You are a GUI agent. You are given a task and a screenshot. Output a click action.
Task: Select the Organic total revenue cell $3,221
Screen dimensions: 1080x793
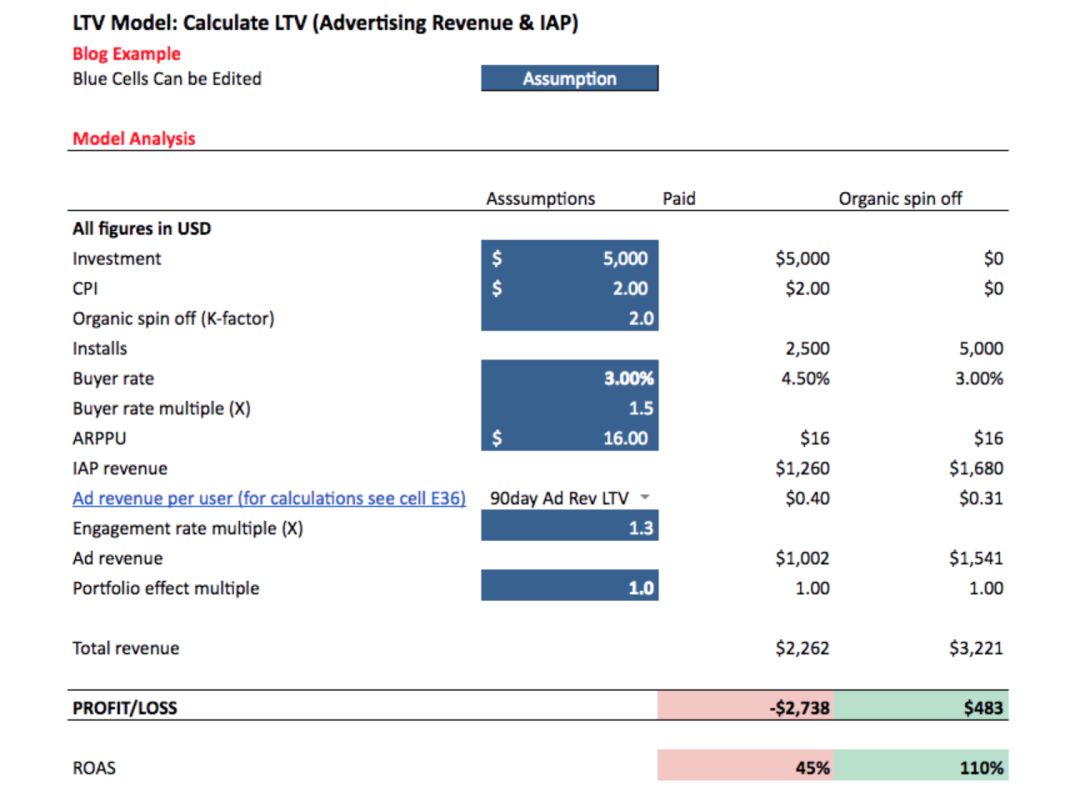(x=975, y=648)
